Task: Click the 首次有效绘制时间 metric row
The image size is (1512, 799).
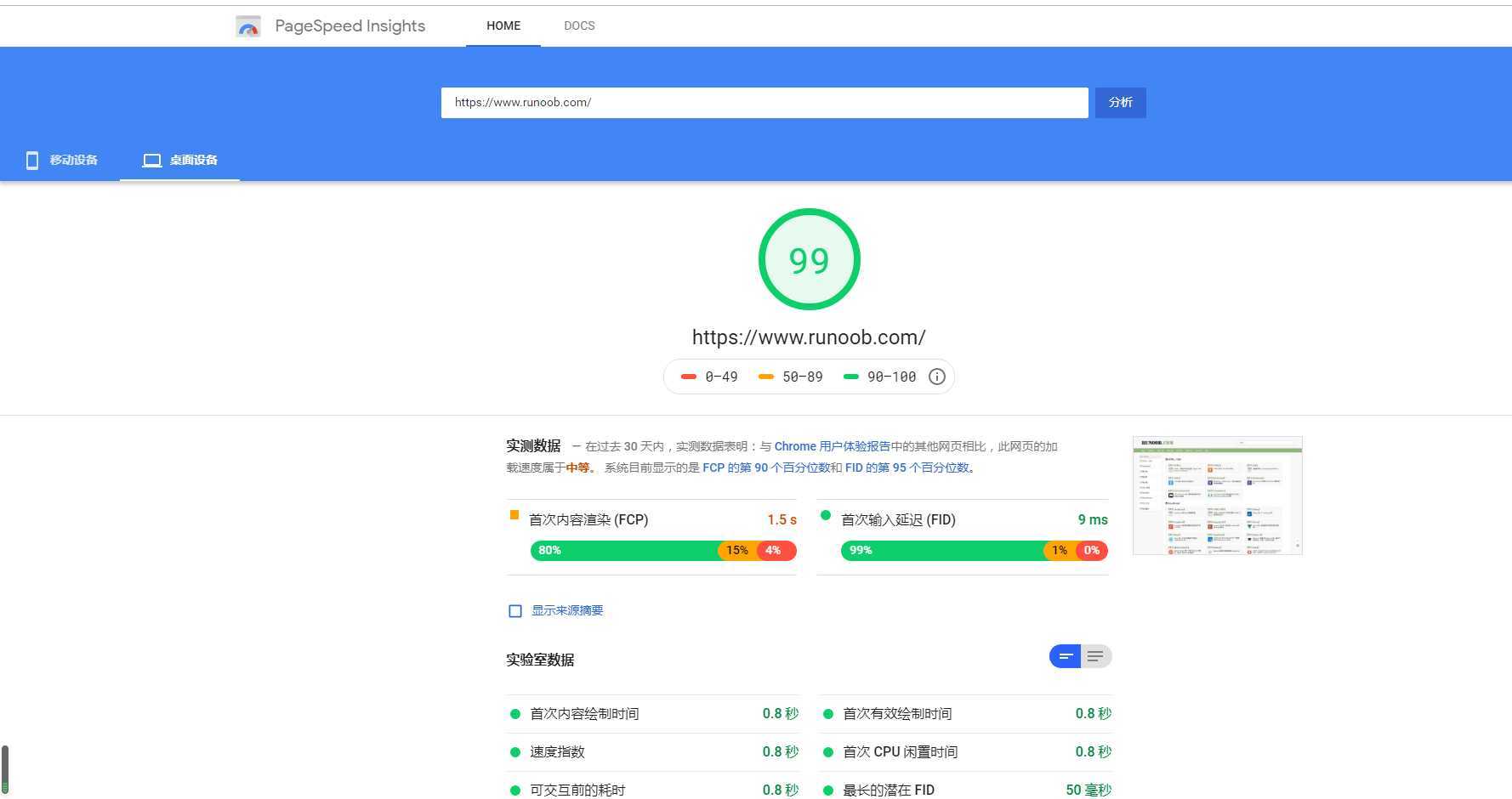Action: click(965, 714)
